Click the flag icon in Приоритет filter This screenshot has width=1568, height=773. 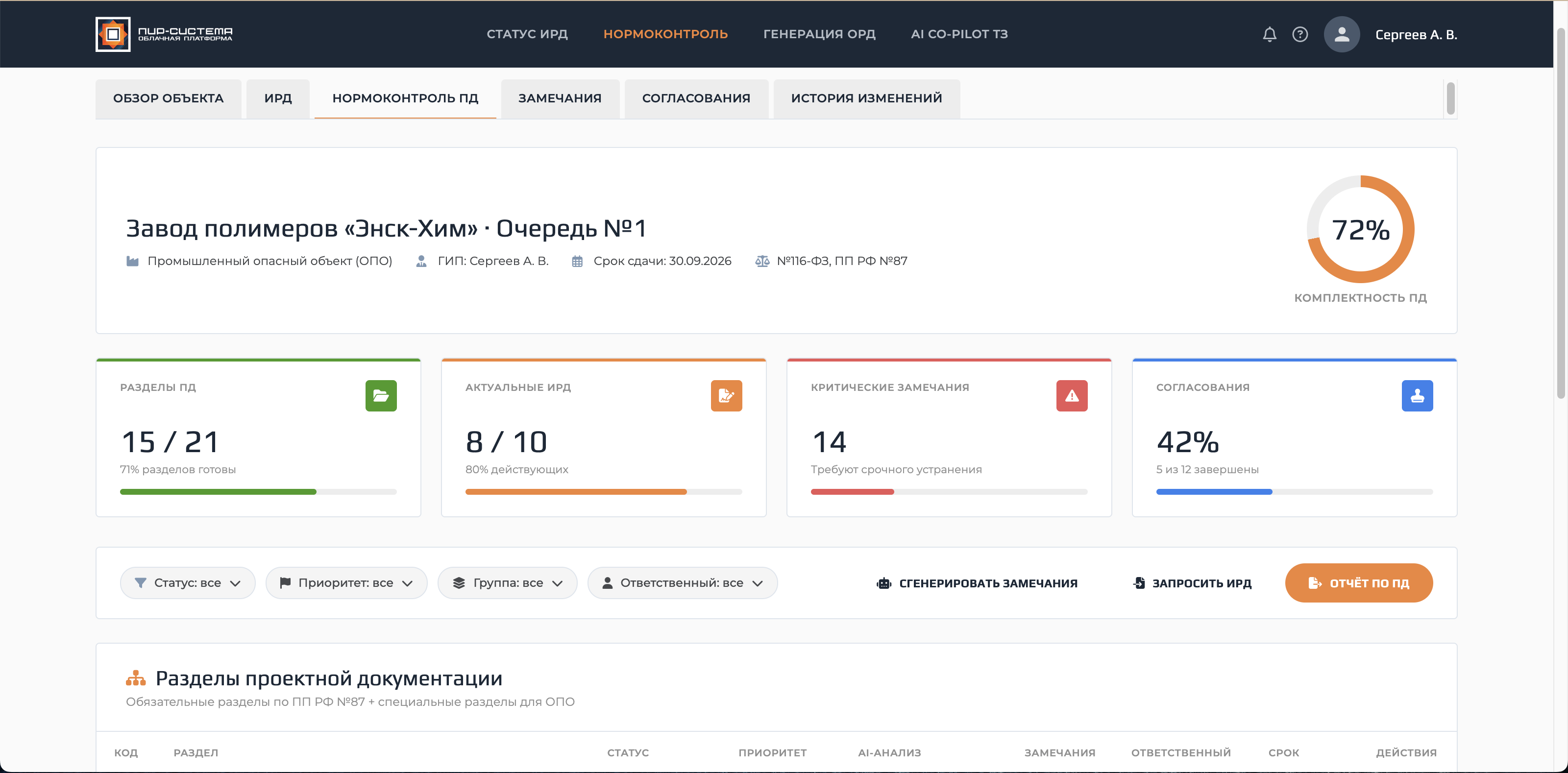[285, 583]
